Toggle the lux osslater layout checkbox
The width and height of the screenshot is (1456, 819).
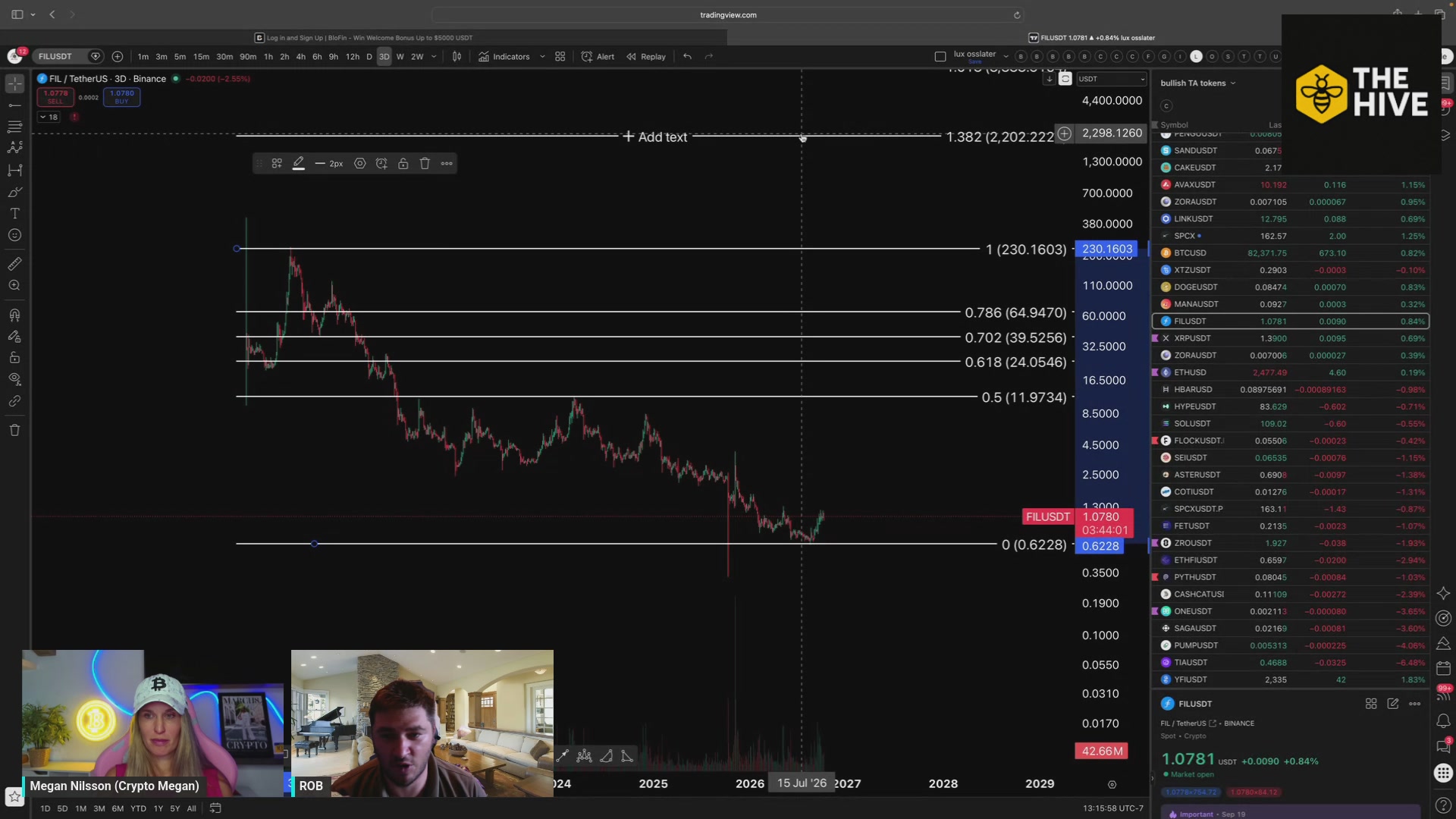click(x=940, y=56)
